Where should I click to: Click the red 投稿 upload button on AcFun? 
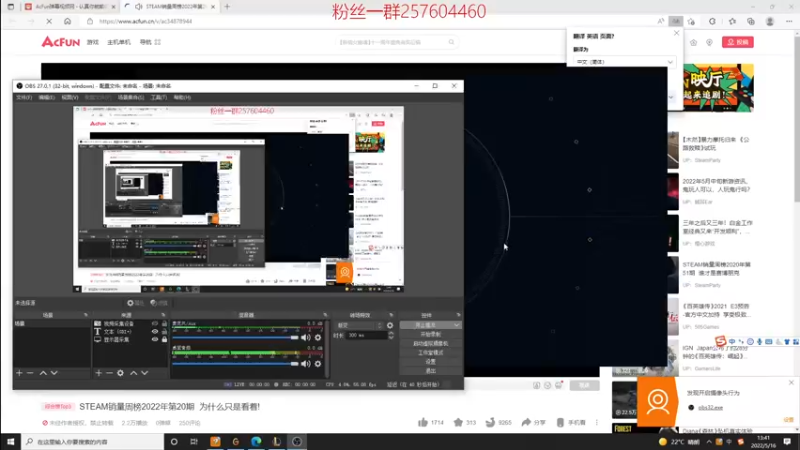coord(738,42)
